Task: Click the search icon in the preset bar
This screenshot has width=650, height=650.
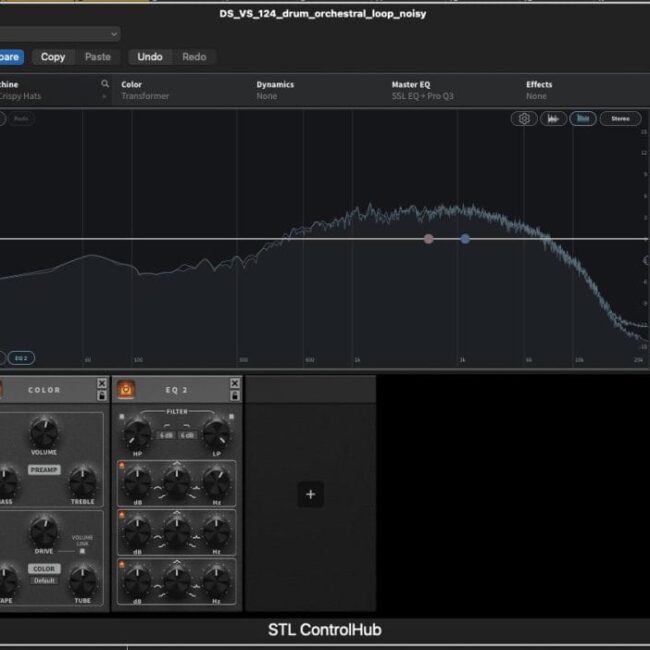Action: [x=105, y=85]
